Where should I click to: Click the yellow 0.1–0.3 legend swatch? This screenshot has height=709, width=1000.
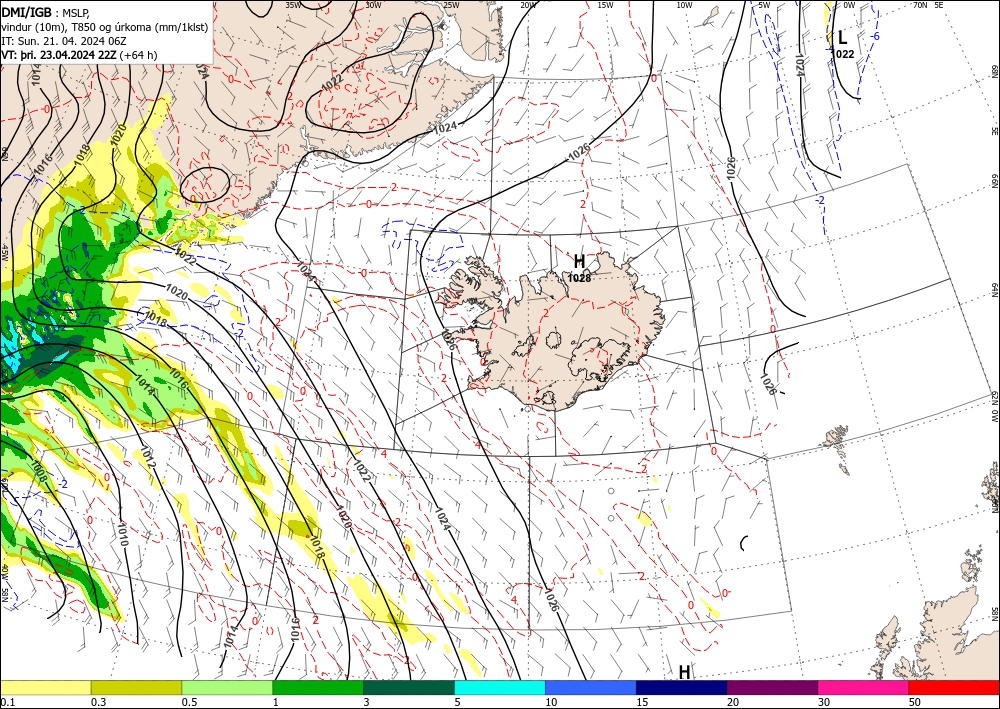45,687
